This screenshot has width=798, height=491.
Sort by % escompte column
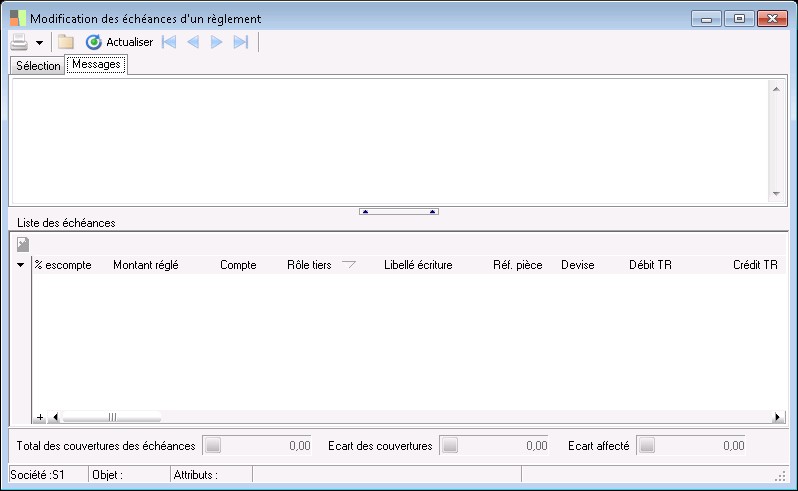(63, 265)
